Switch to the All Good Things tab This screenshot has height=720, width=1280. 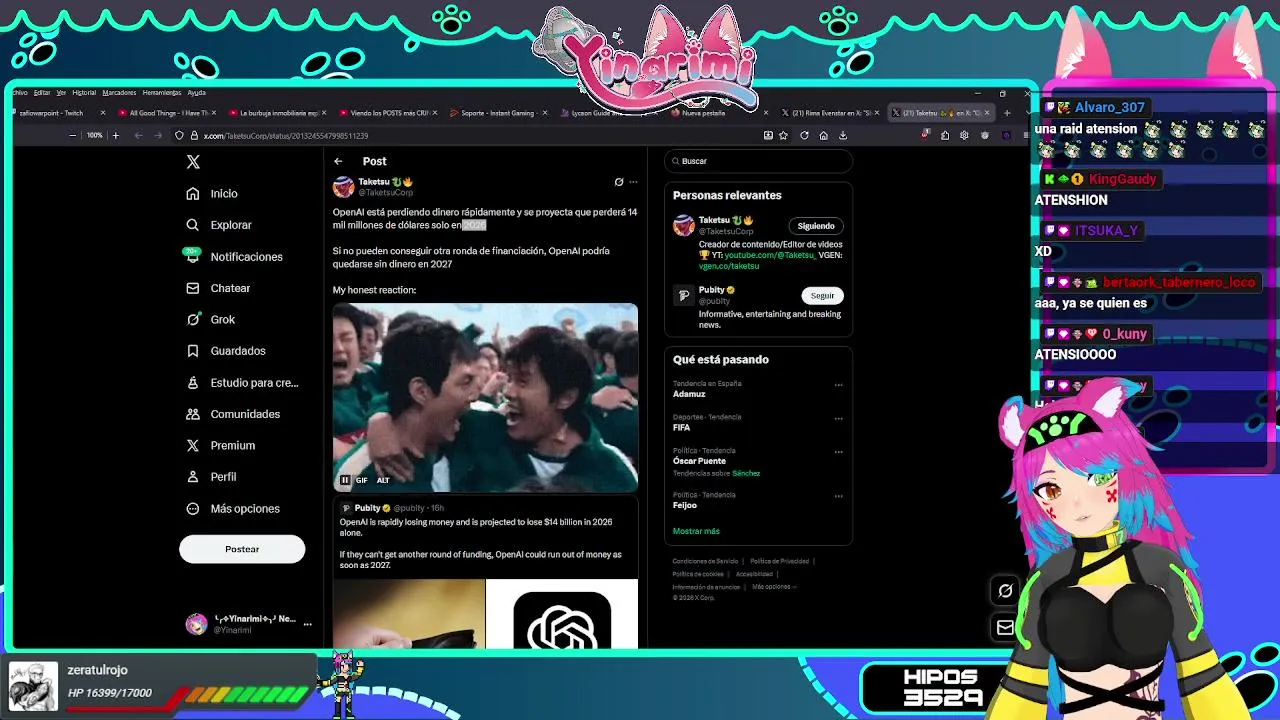pos(166,113)
